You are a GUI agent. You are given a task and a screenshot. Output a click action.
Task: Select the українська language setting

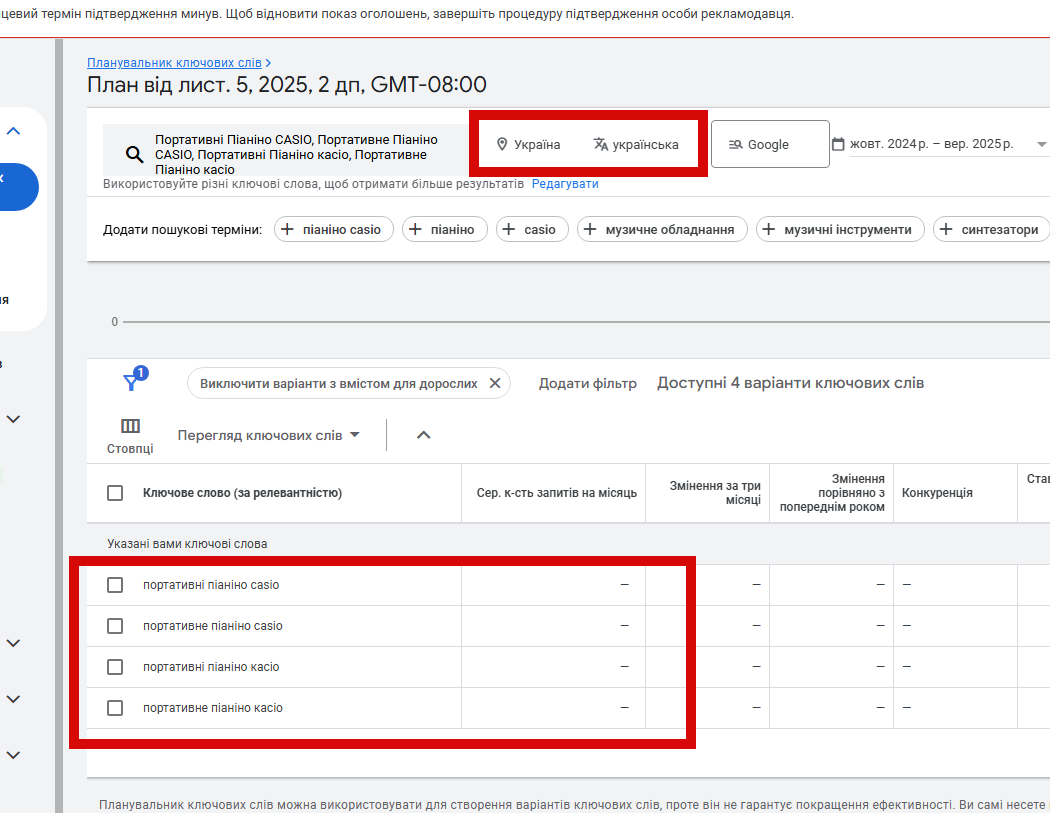coord(636,144)
